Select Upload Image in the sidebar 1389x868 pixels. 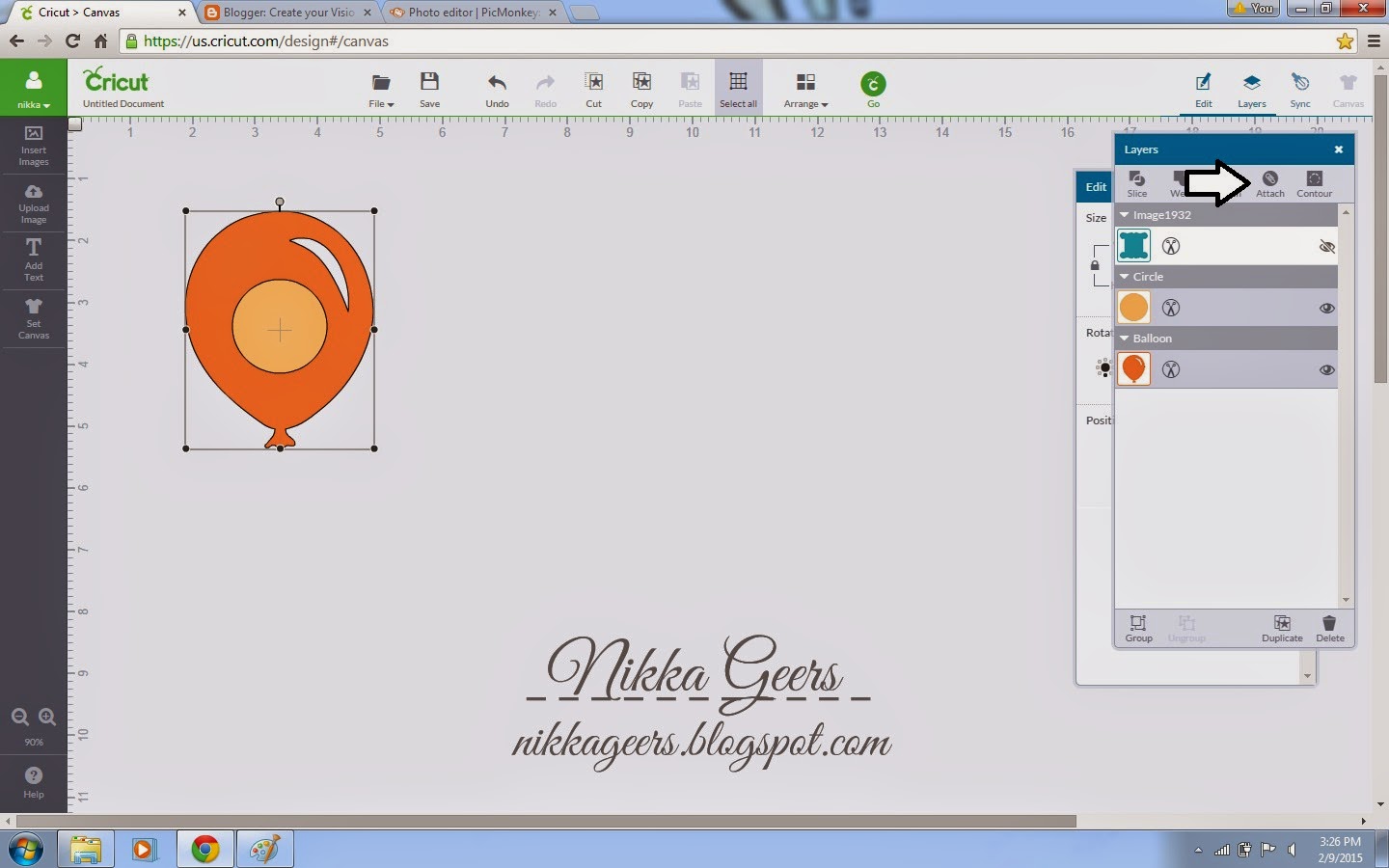click(33, 203)
